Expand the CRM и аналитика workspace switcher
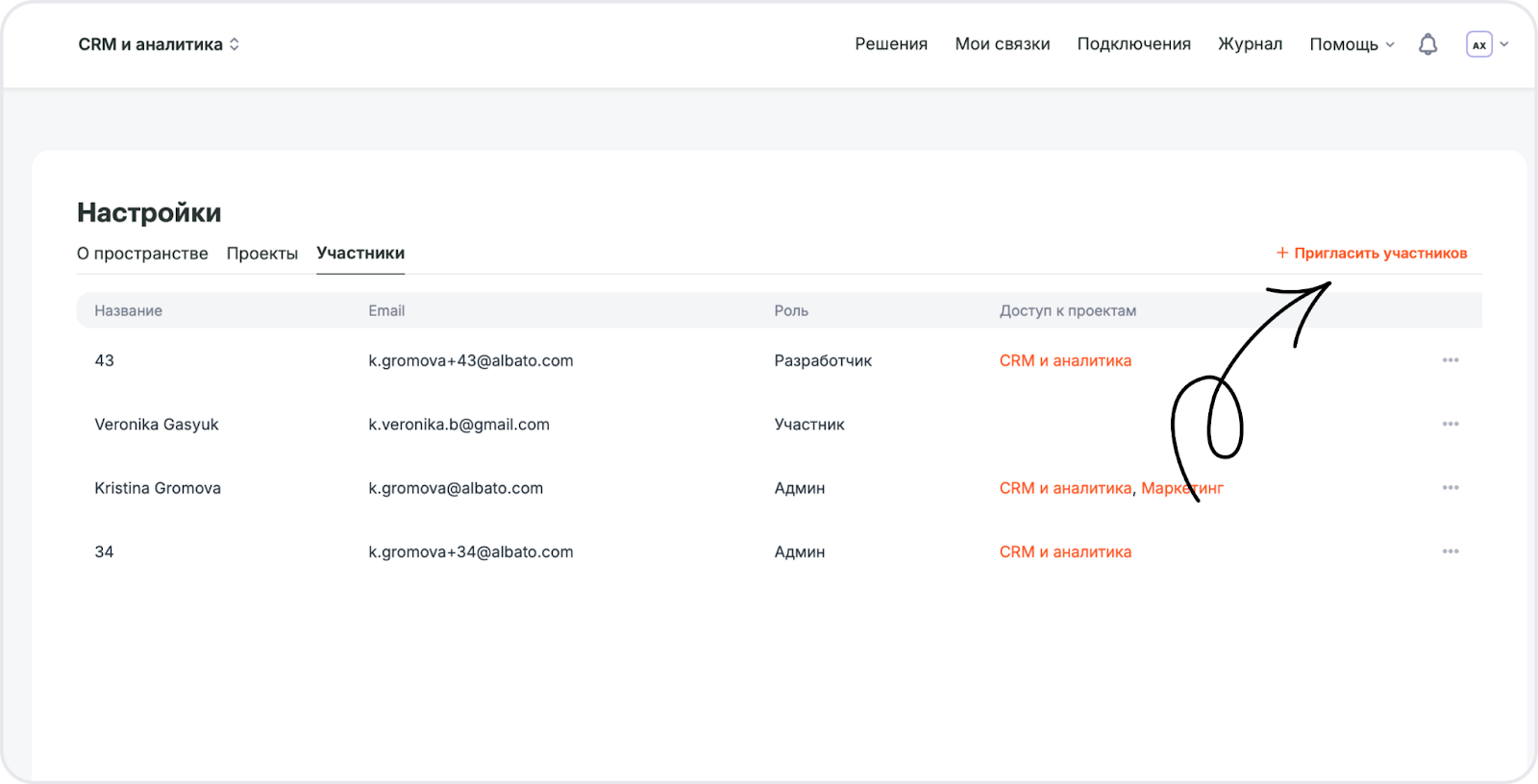Image resolution: width=1538 pixels, height=784 pixels. [x=159, y=44]
